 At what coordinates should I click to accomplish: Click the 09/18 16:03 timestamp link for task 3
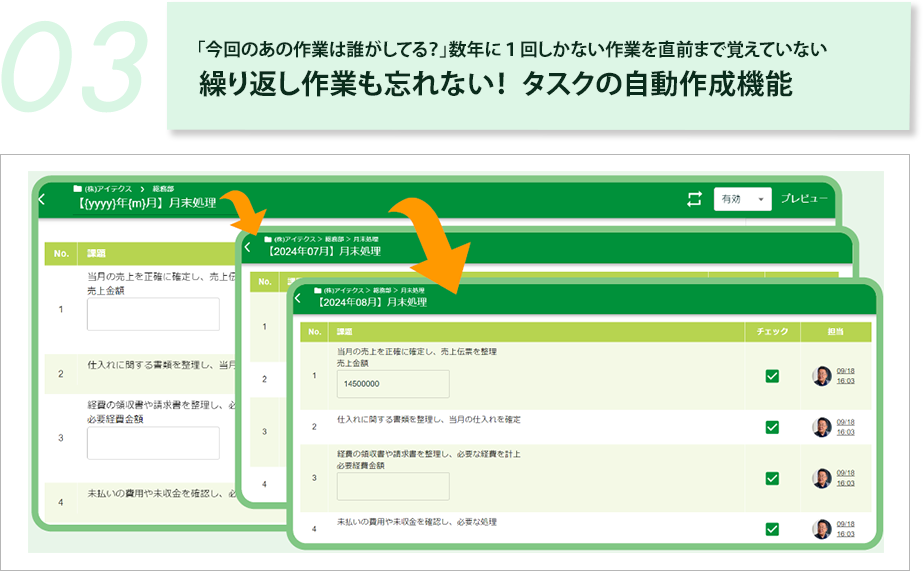pos(845,478)
